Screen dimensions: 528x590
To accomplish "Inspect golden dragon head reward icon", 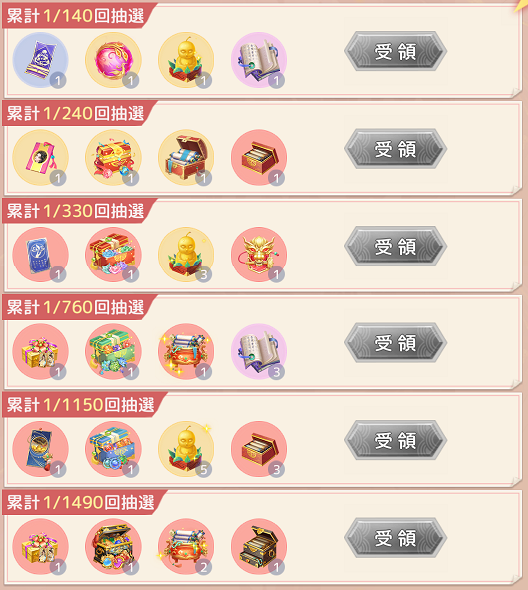I will [x=259, y=255].
